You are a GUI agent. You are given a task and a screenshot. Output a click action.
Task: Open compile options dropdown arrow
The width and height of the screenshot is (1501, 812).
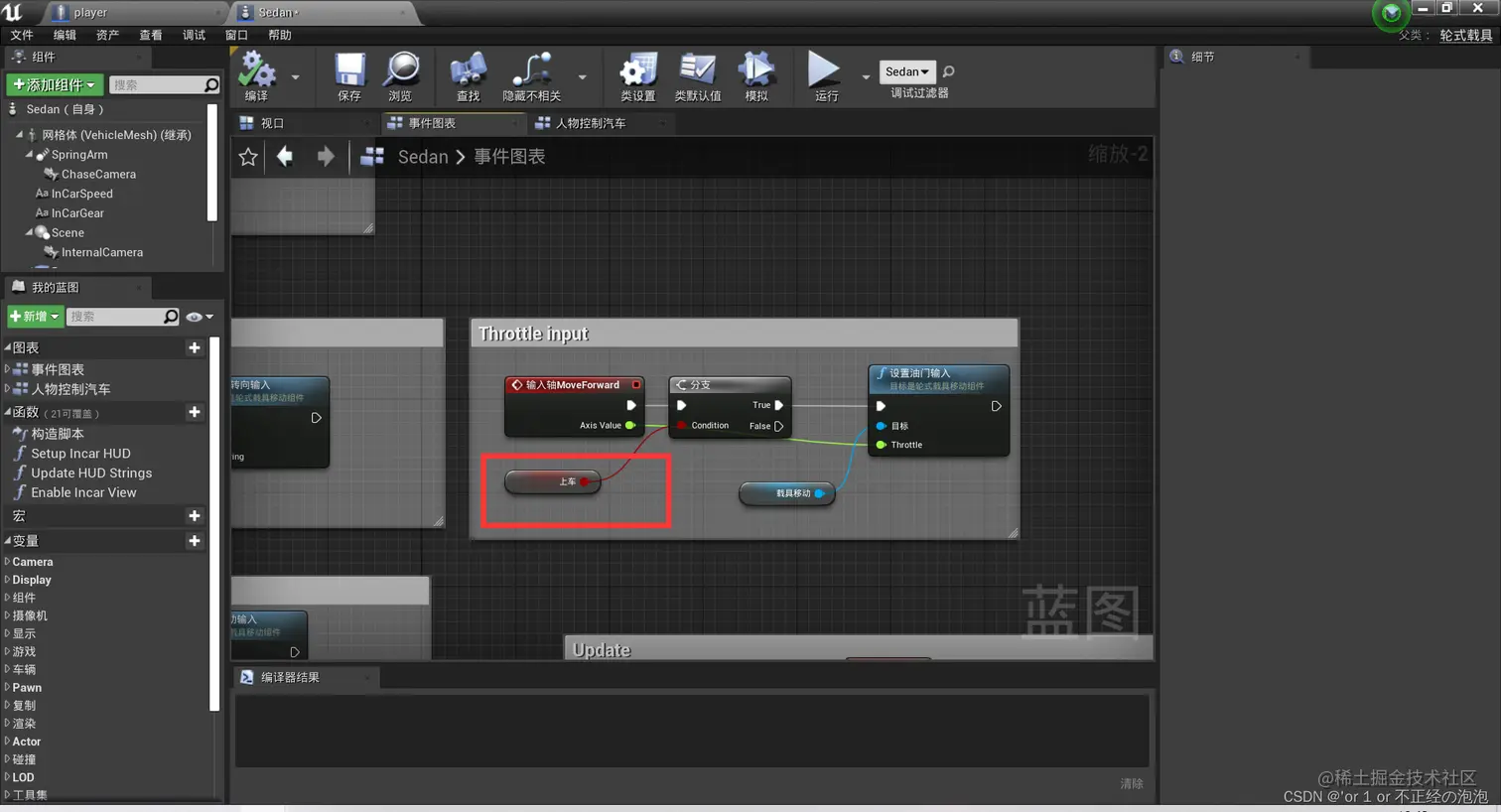(295, 76)
